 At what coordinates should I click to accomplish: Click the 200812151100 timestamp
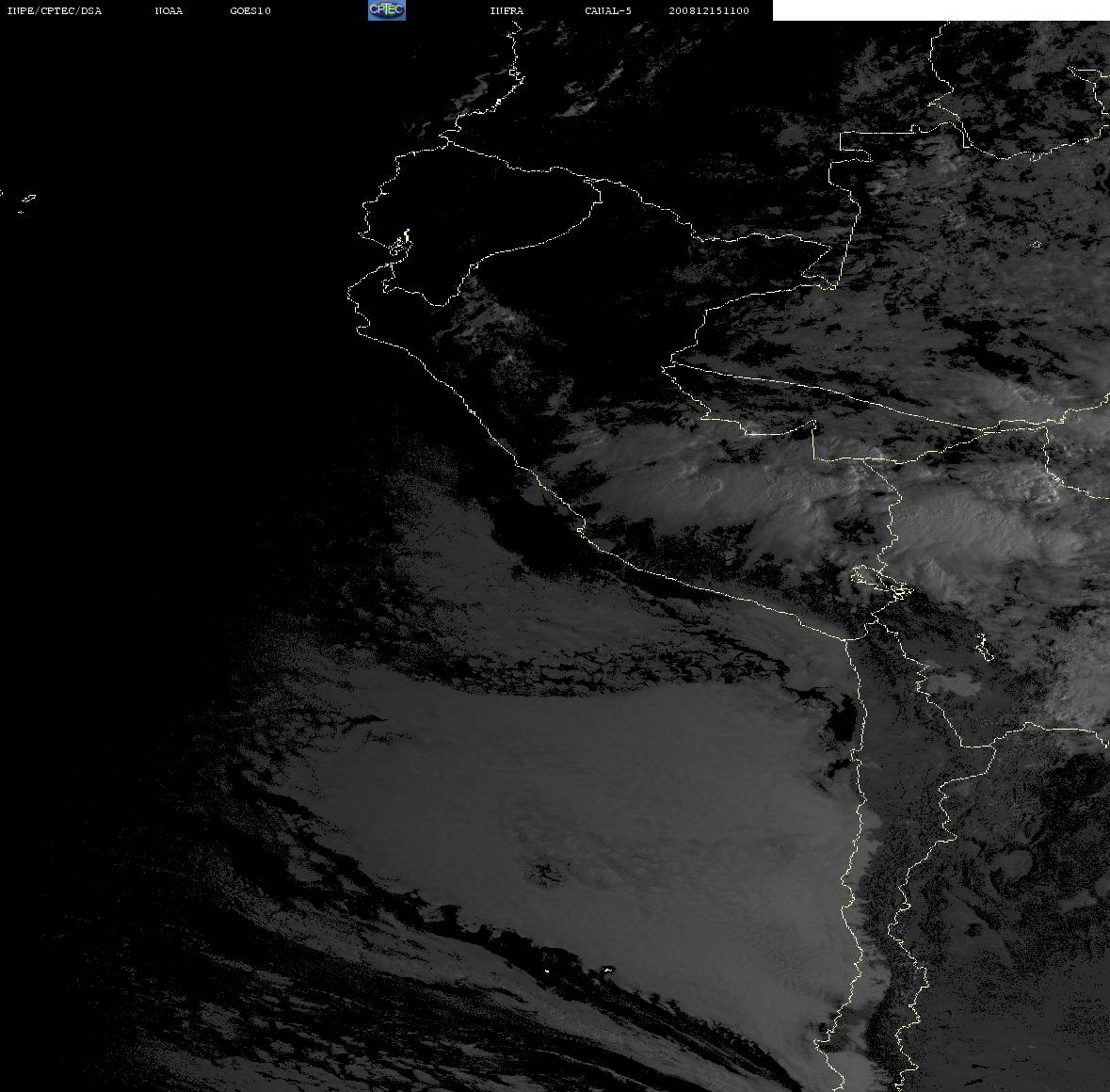tap(709, 10)
